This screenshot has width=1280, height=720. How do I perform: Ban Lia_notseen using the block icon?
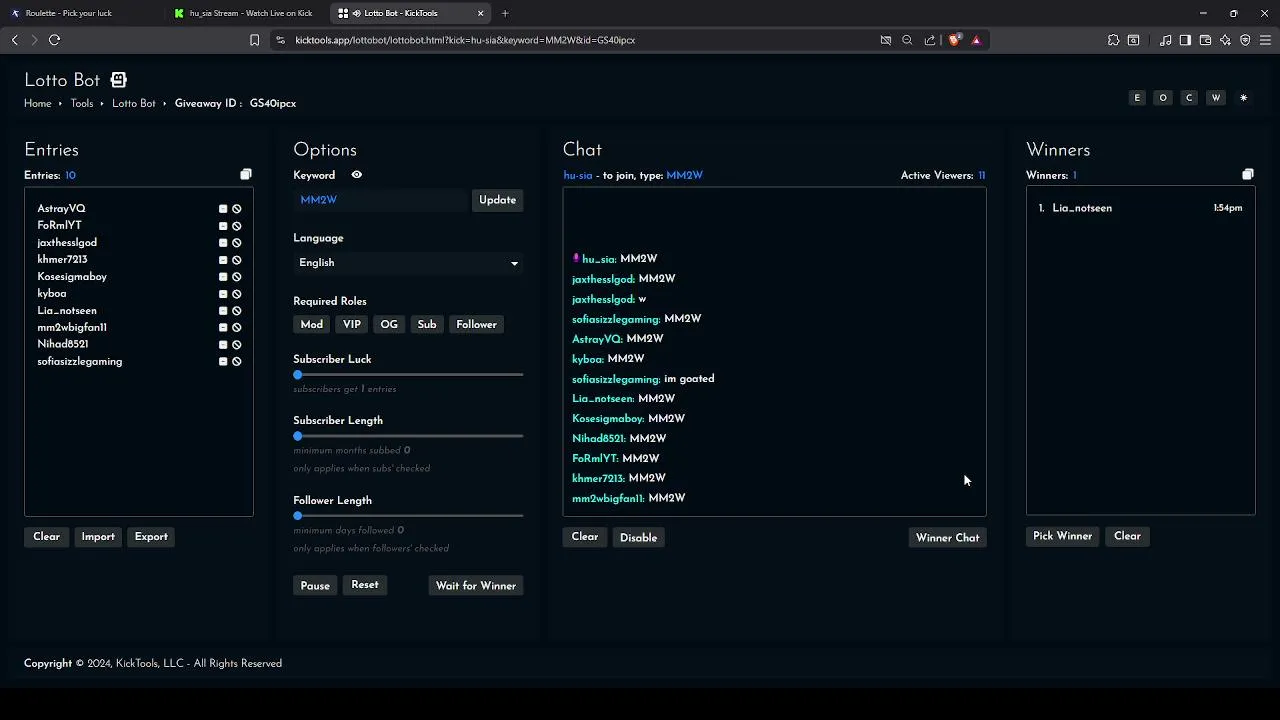[x=237, y=311]
